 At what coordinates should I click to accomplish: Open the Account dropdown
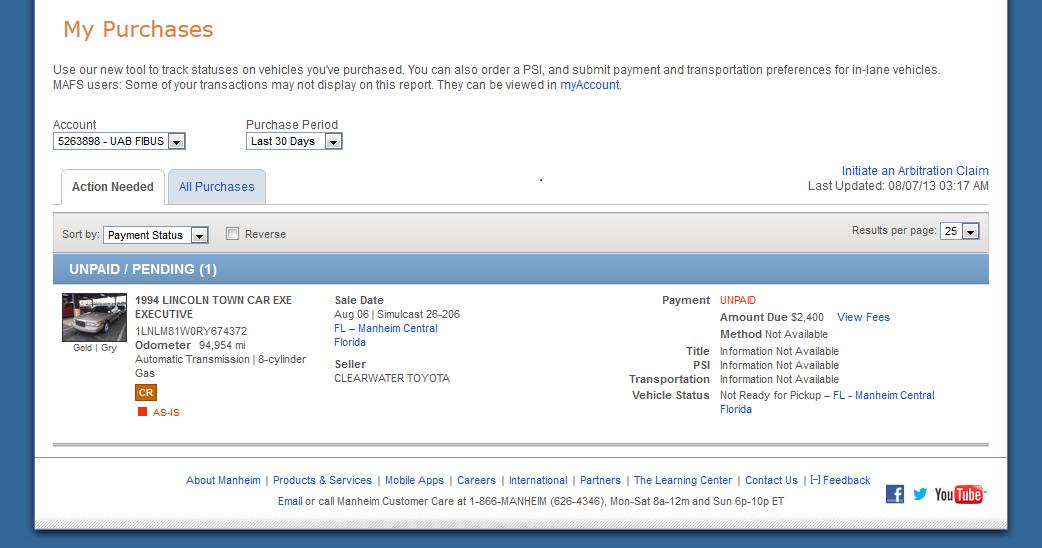point(119,142)
